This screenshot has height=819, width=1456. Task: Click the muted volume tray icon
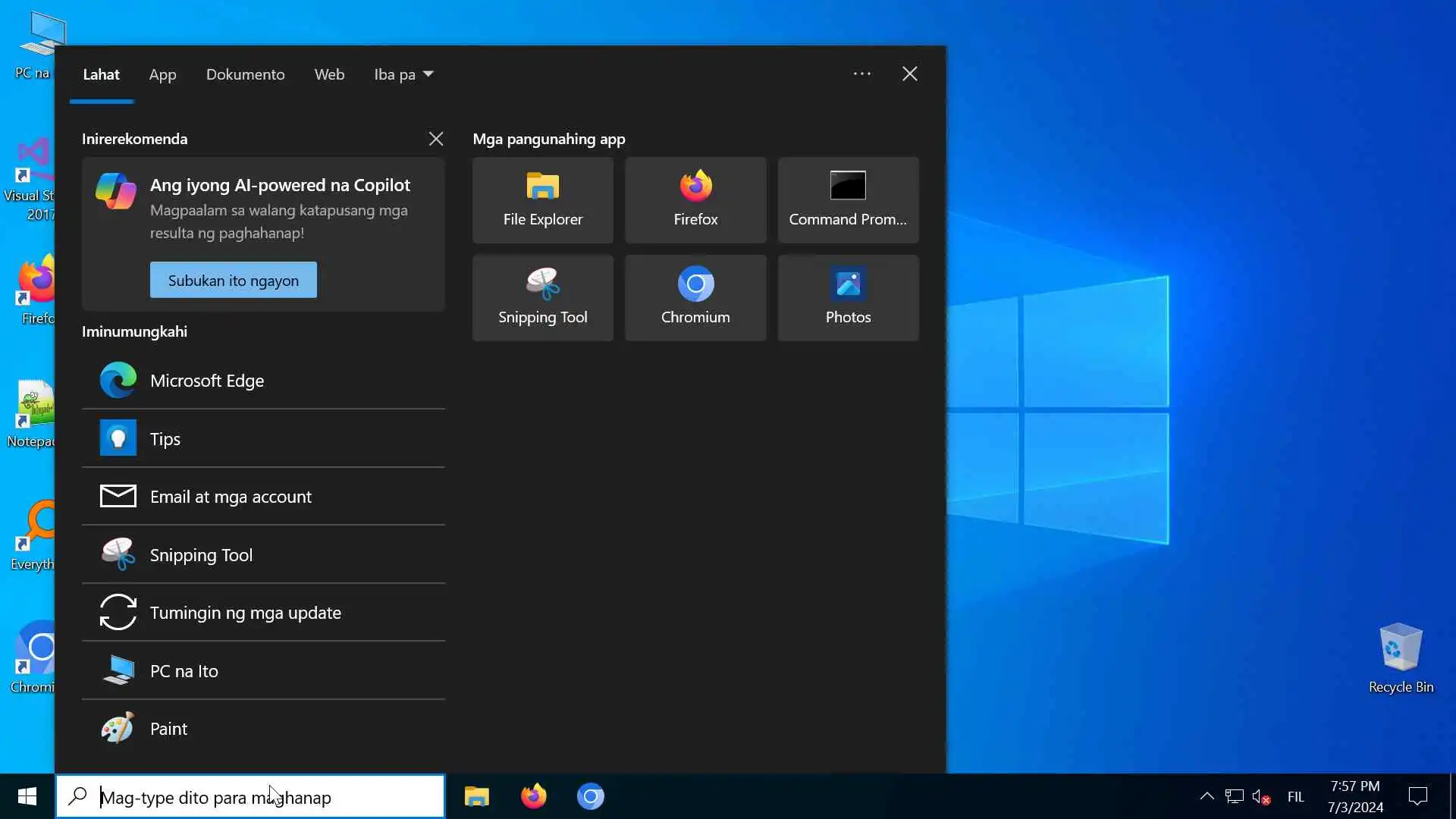tap(1260, 797)
